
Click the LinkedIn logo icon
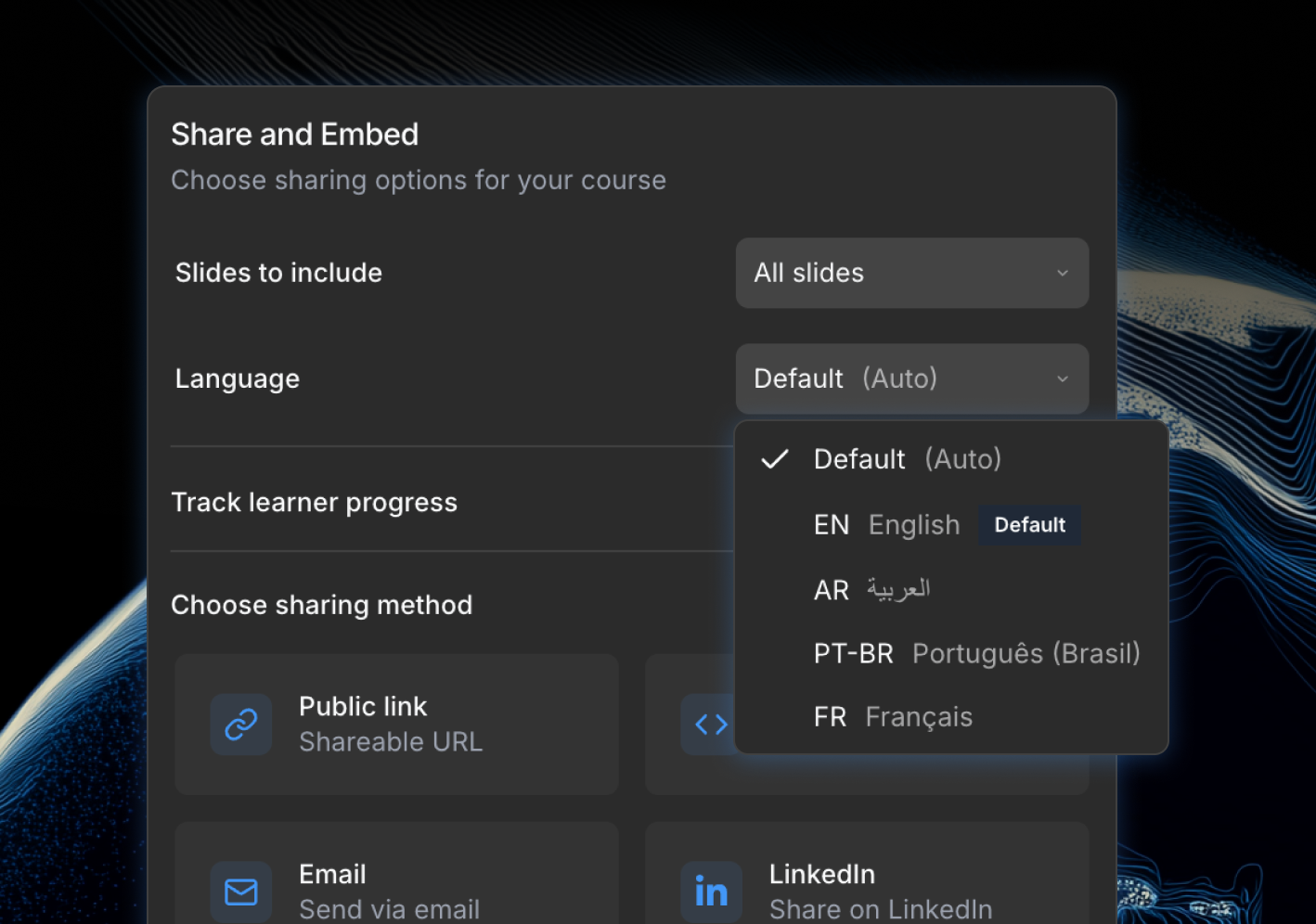pos(711,892)
